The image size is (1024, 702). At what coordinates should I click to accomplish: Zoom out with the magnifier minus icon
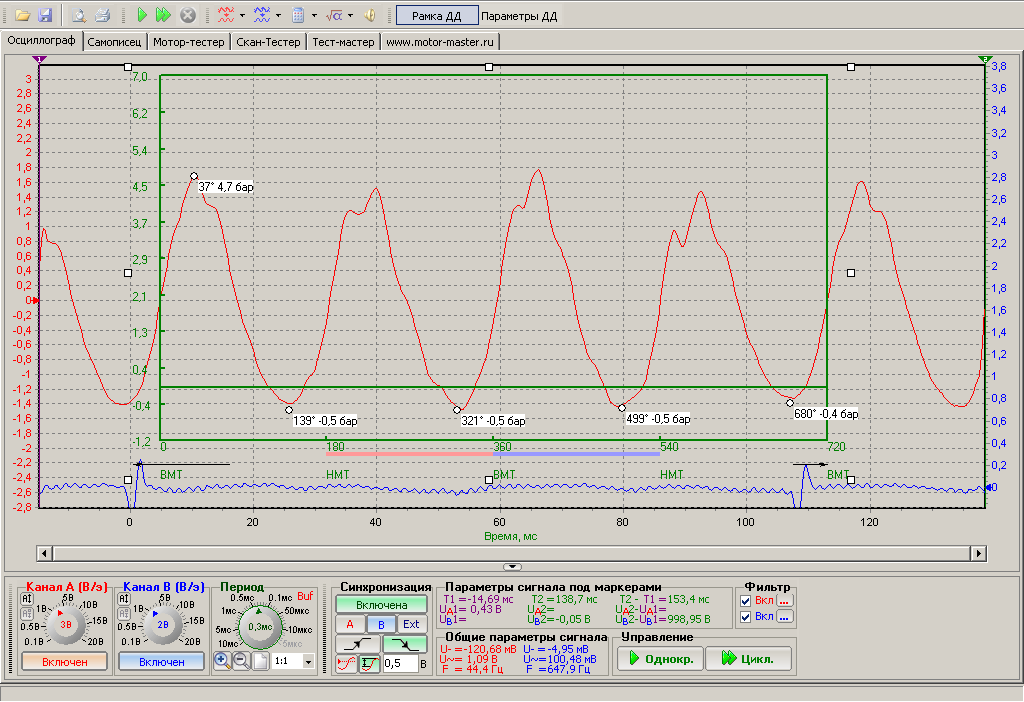[x=241, y=661]
